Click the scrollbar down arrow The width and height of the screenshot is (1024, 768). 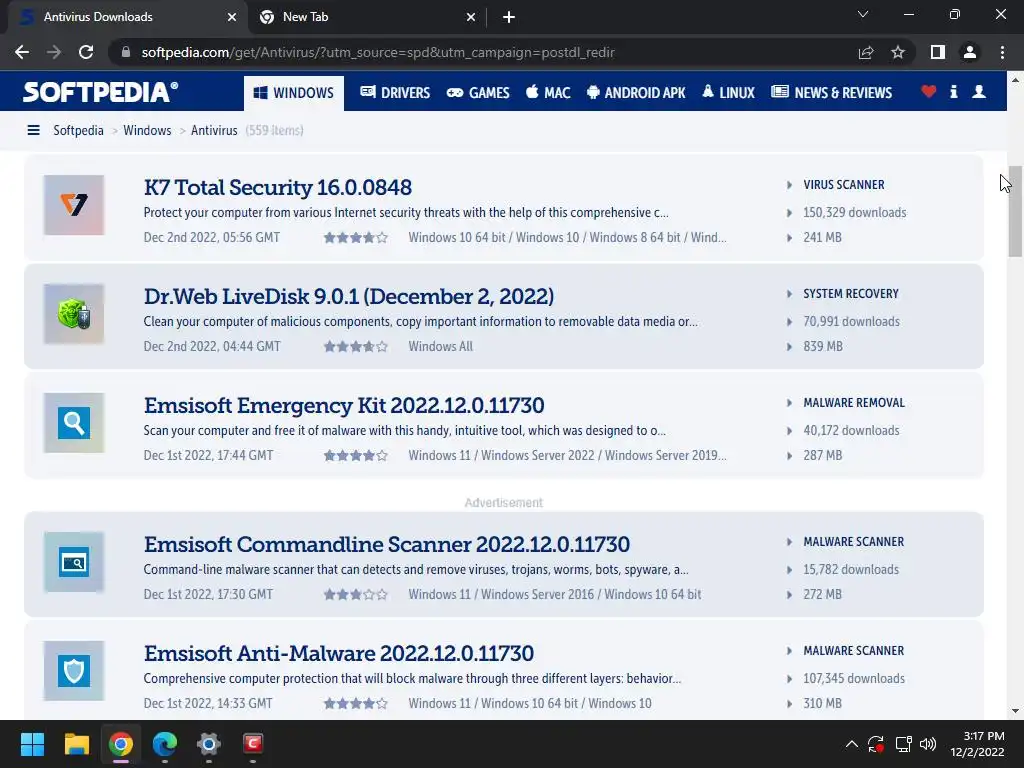pyautogui.click(x=1015, y=711)
